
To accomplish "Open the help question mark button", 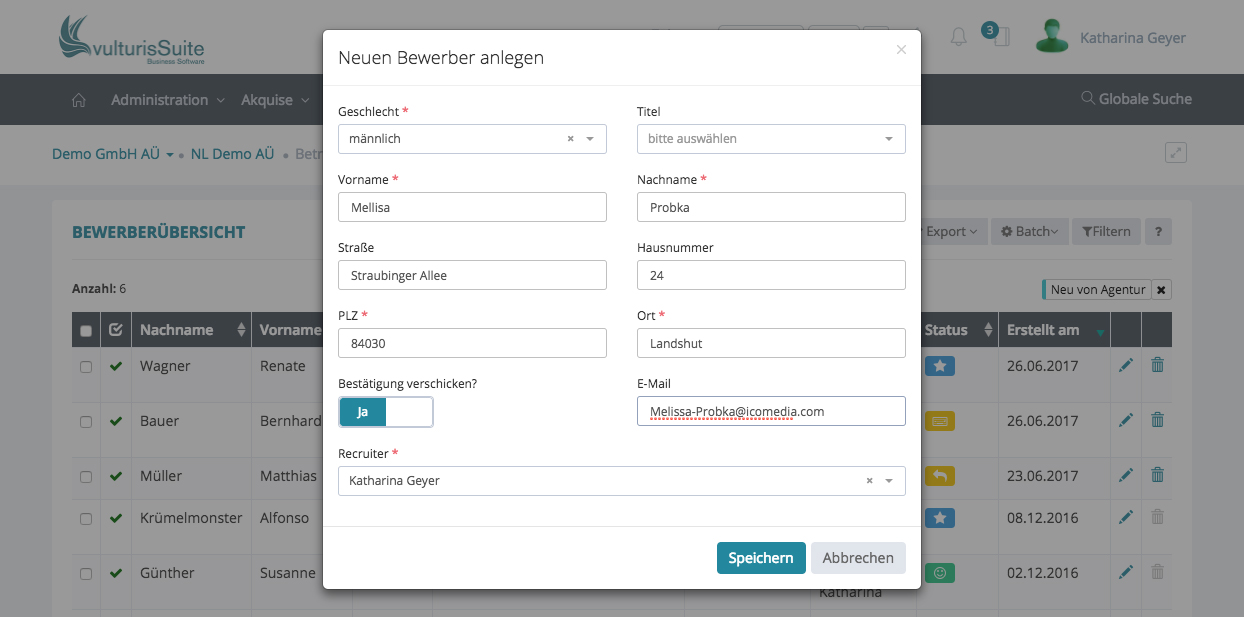I will 1158,232.
